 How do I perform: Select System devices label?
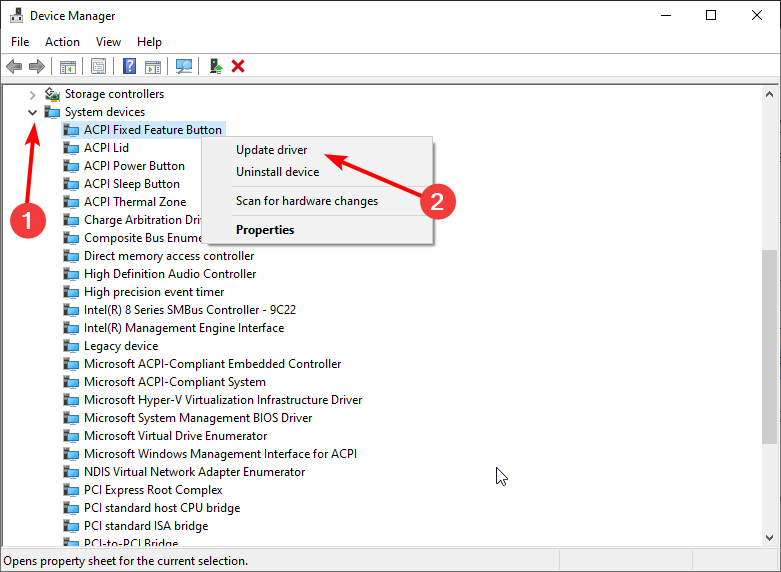105,112
